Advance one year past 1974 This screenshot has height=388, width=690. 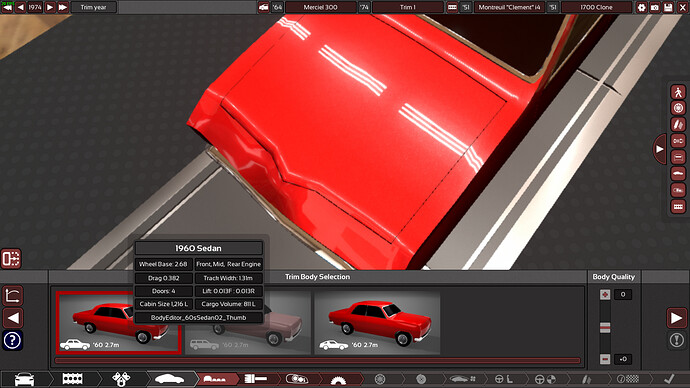pos(50,7)
